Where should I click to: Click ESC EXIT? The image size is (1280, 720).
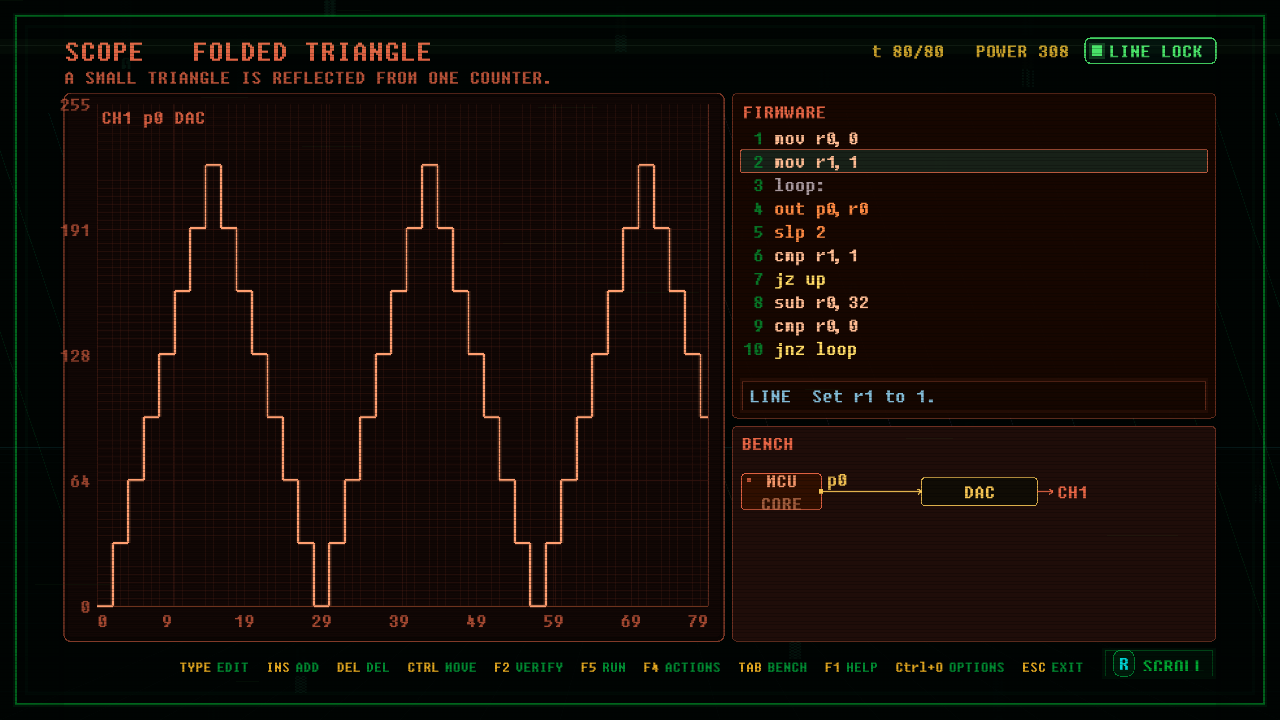1052,667
